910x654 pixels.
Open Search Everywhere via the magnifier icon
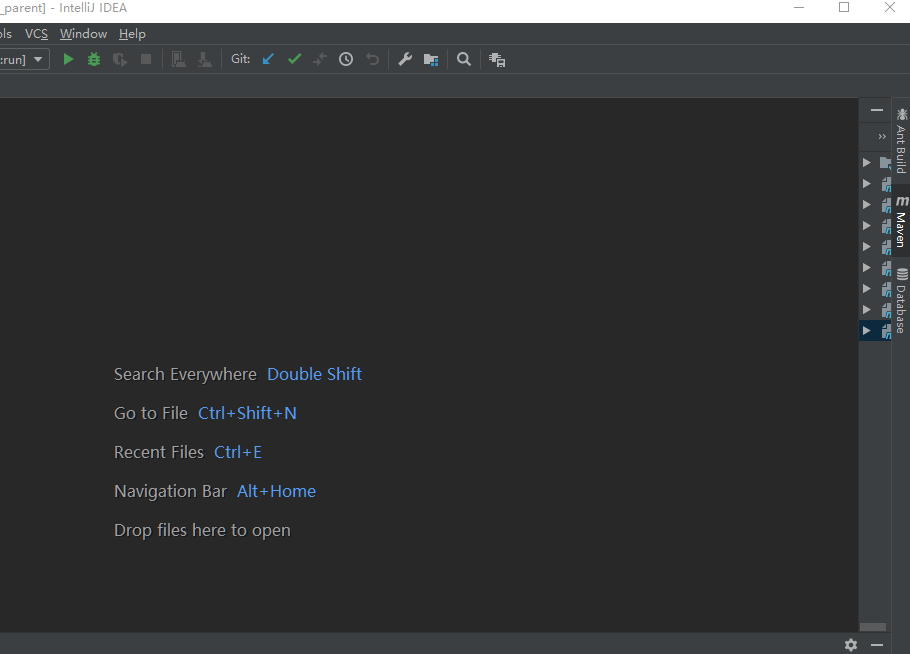click(x=463, y=59)
